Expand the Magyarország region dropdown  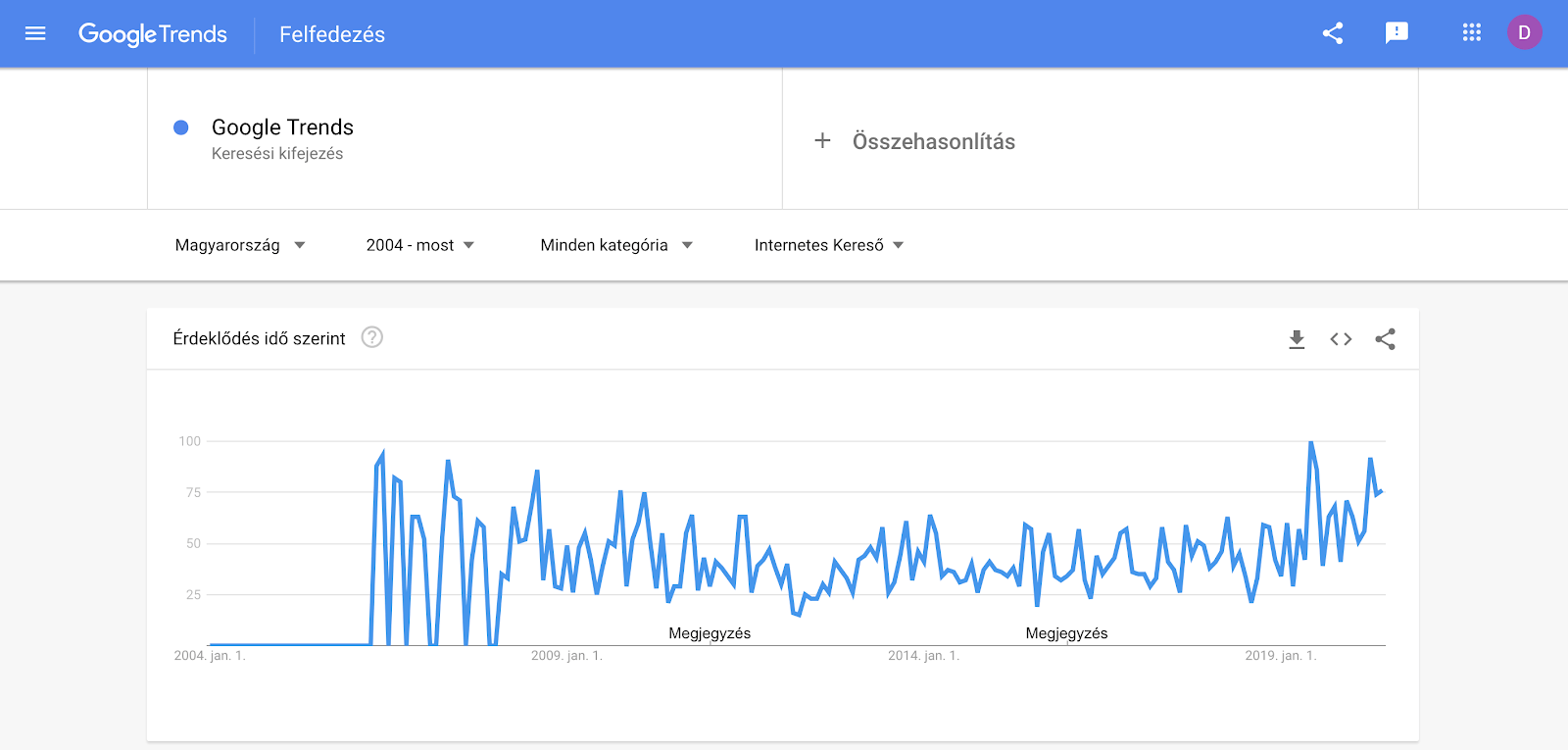point(240,245)
